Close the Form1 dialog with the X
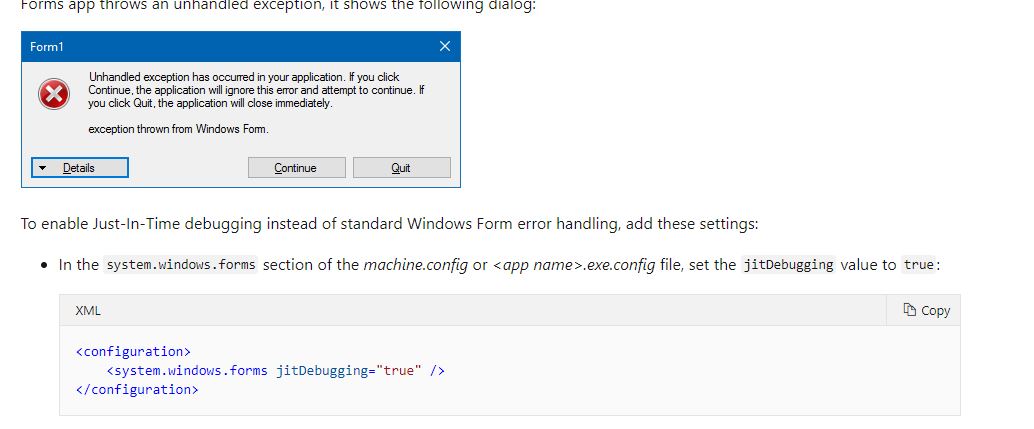 (x=445, y=46)
